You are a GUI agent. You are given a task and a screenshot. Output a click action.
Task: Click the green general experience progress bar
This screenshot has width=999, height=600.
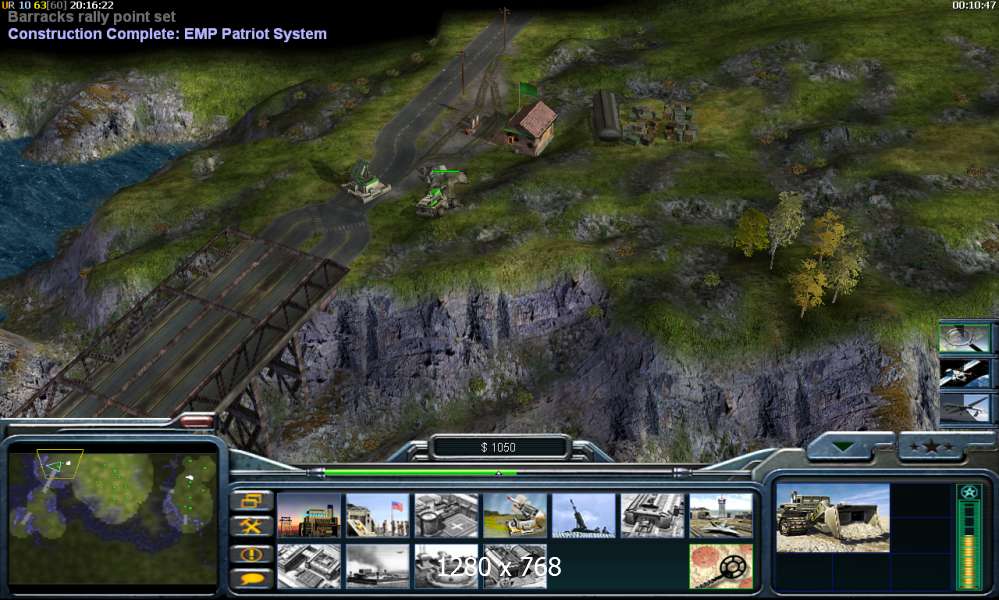tap(420, 473)
